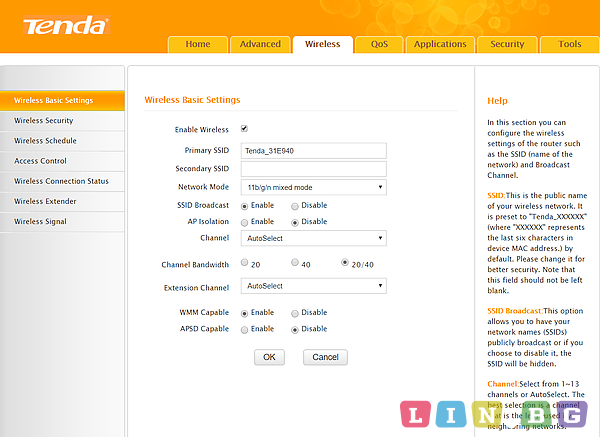Image resolution: width=600 pixels, height=437 pixels.
Task: Switch to the Tools tab
Action: coord(570,44)
